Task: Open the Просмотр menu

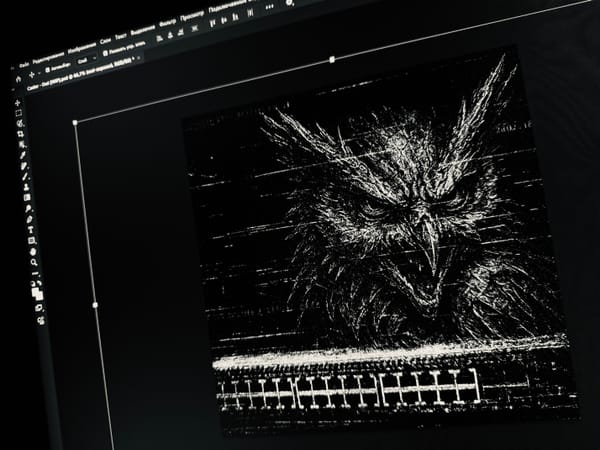Action: click(x=192, y=16)
